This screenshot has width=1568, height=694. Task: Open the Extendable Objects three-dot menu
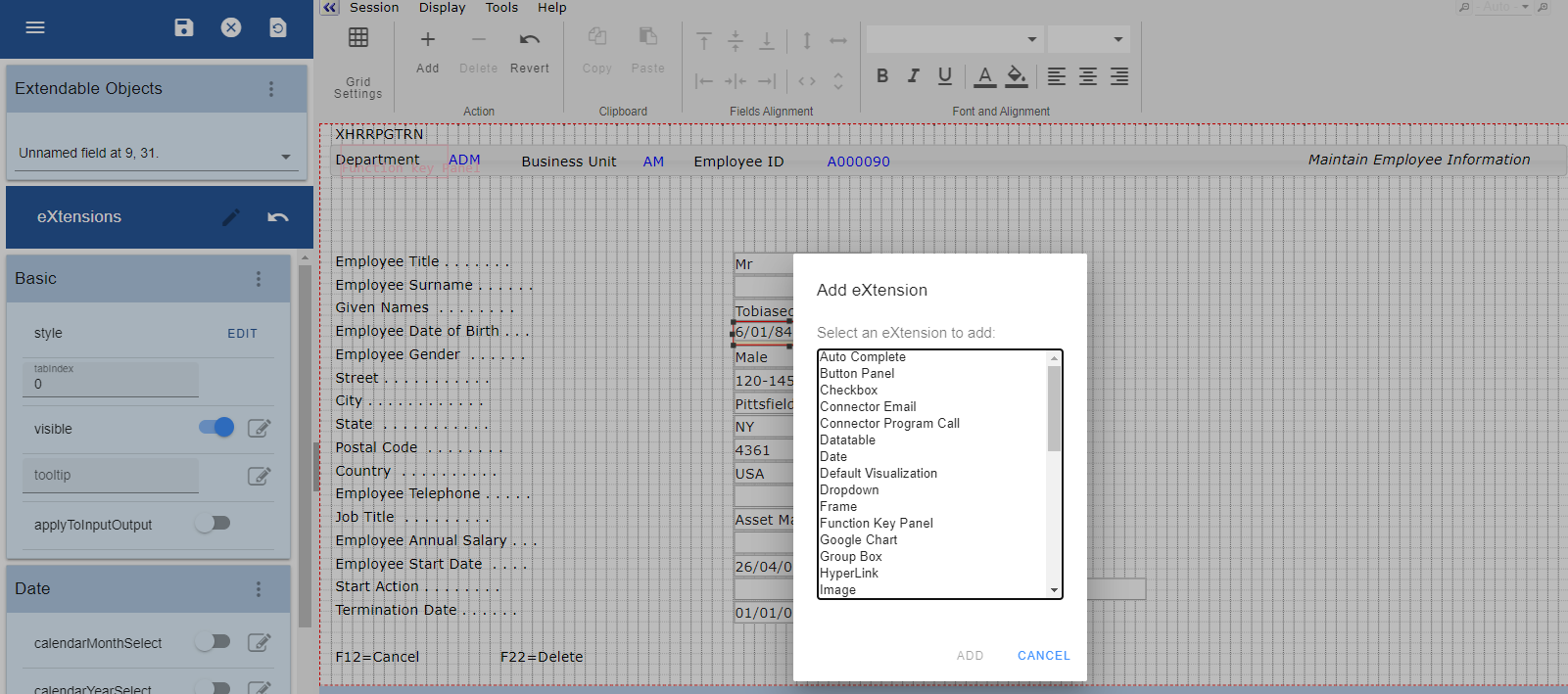pyautogui.click(x=271, y=89)
